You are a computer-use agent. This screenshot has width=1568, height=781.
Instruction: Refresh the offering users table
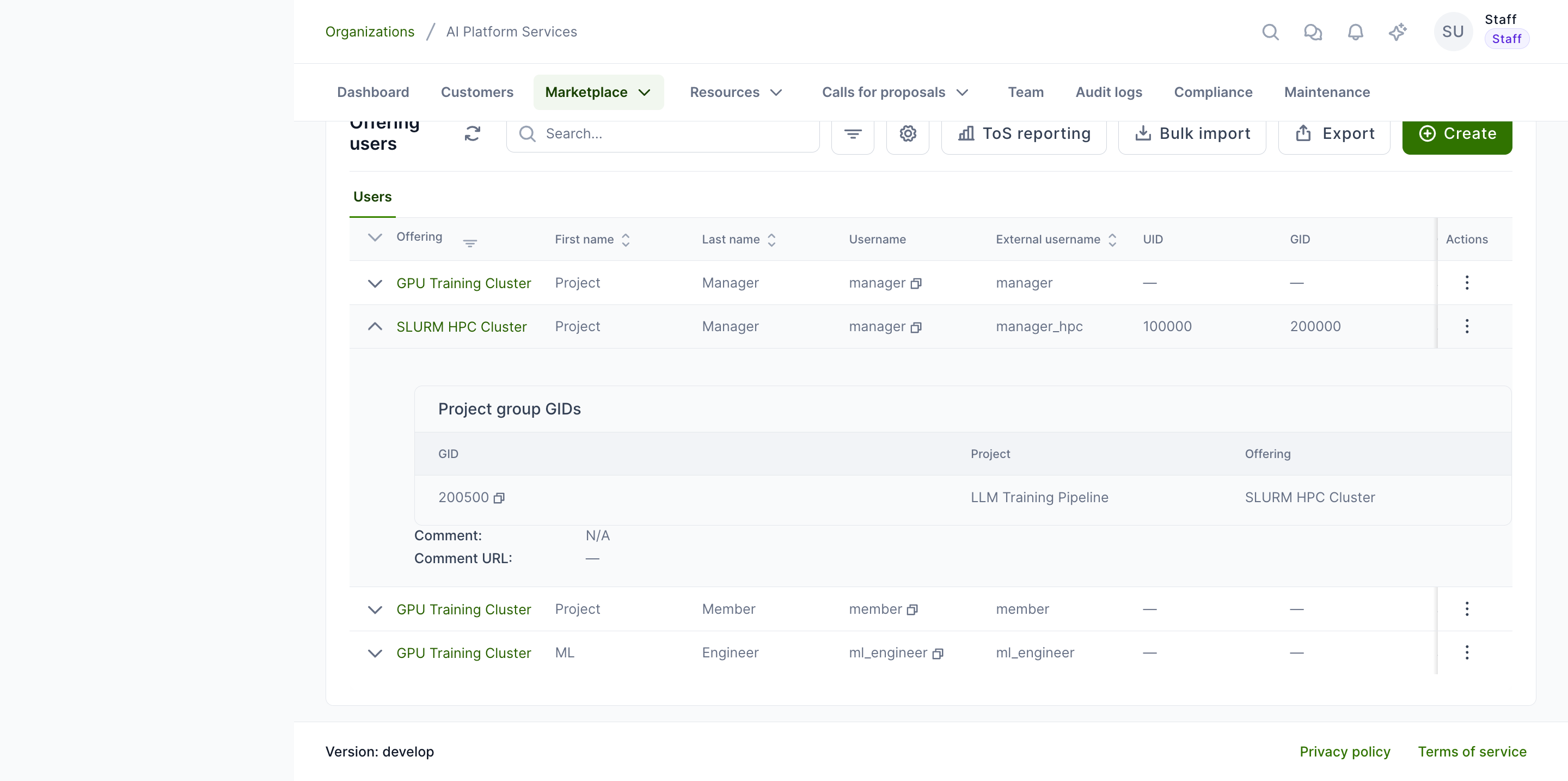473,133
